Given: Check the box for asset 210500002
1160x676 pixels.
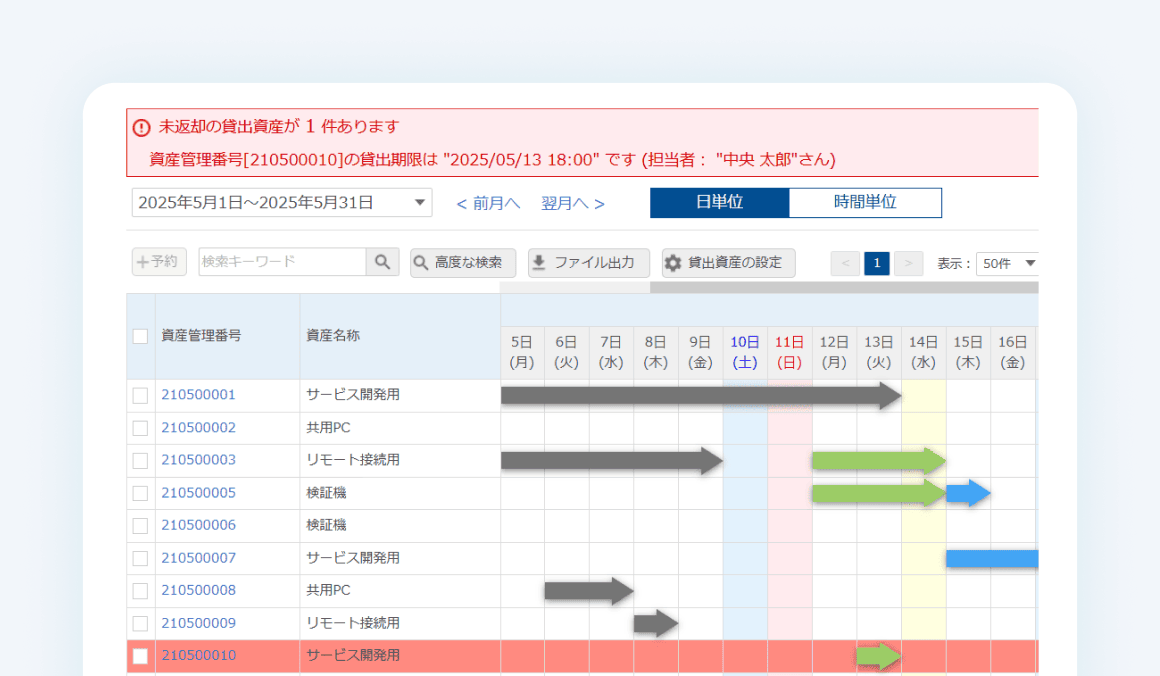Looking at the screenshot, I should (x=140, y=428).
